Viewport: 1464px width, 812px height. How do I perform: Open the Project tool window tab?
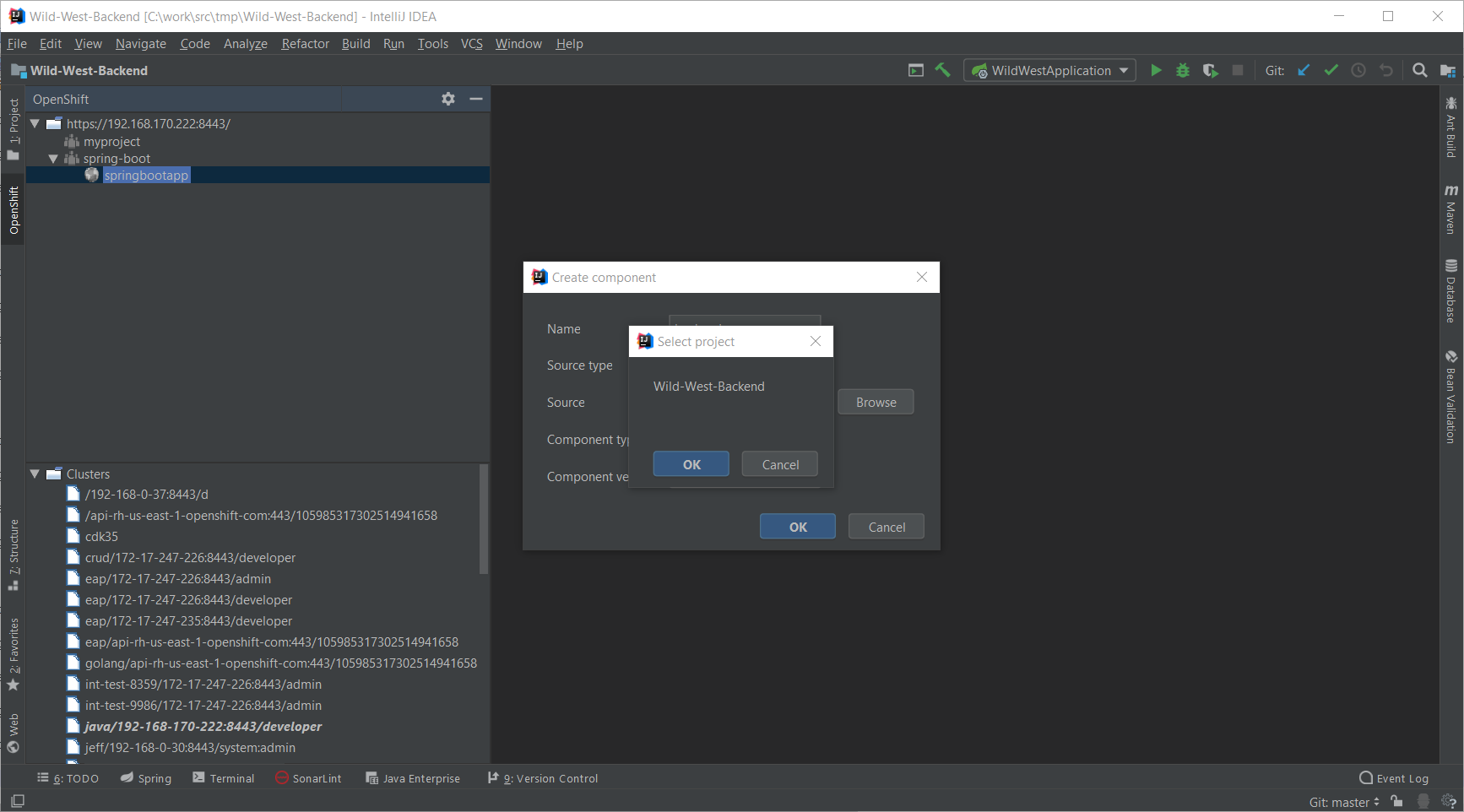[14, 128]
